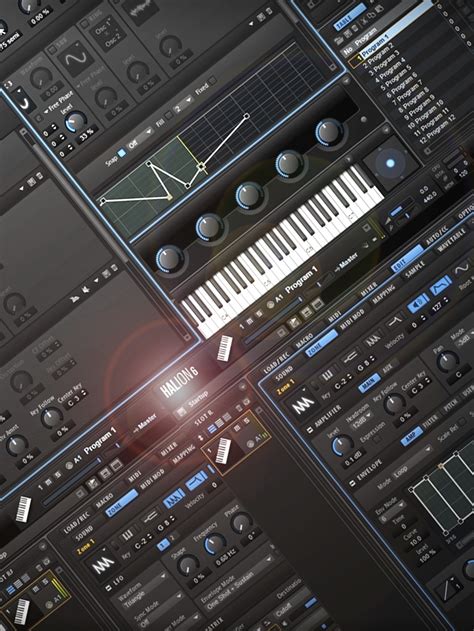Click the SAMPLE button below EDIT

[416, 272]
